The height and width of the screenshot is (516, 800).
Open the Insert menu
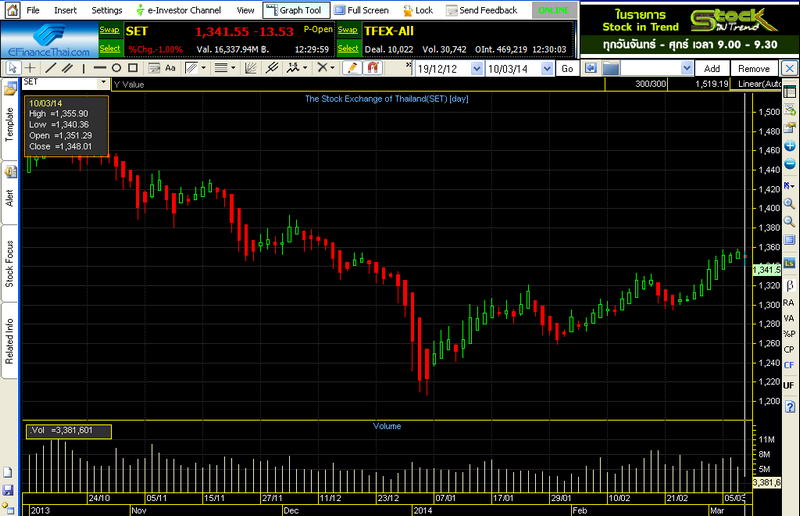click(x=65, y=10)
